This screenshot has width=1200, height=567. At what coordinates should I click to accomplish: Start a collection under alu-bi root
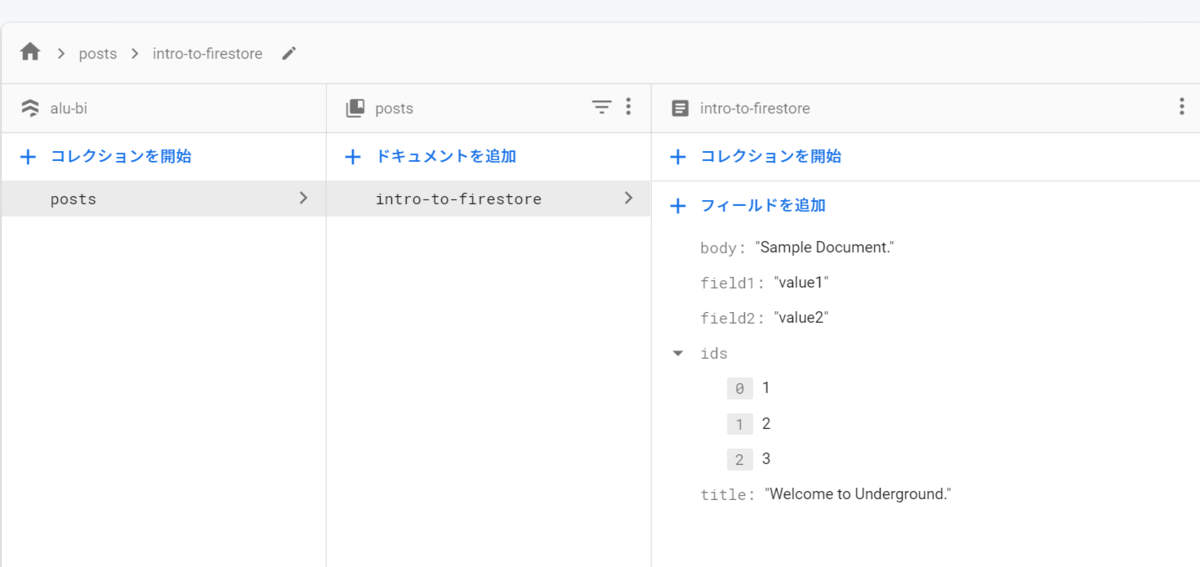[120, 157]
